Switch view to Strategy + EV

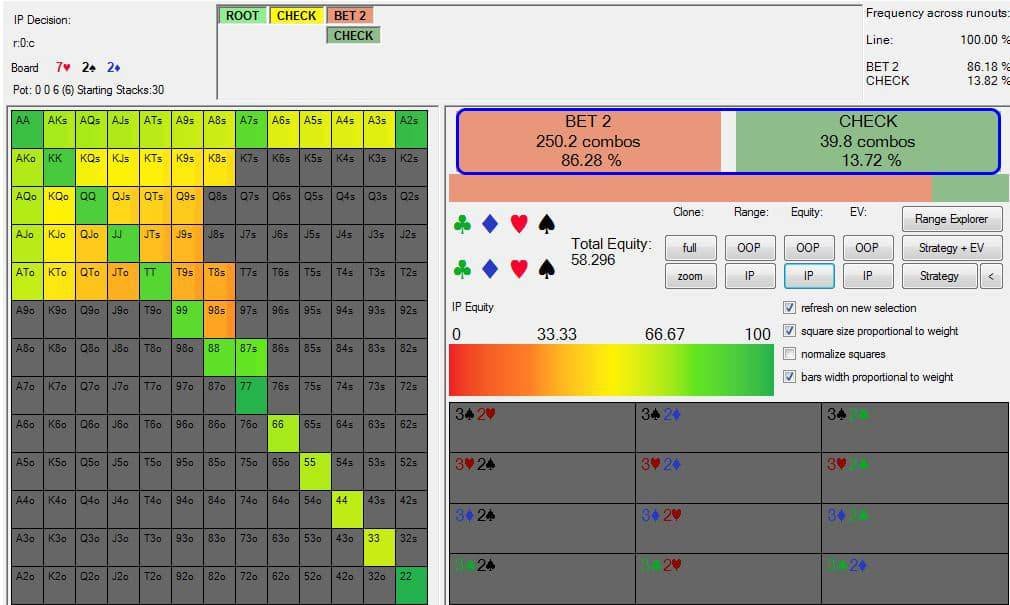[951, 247]
